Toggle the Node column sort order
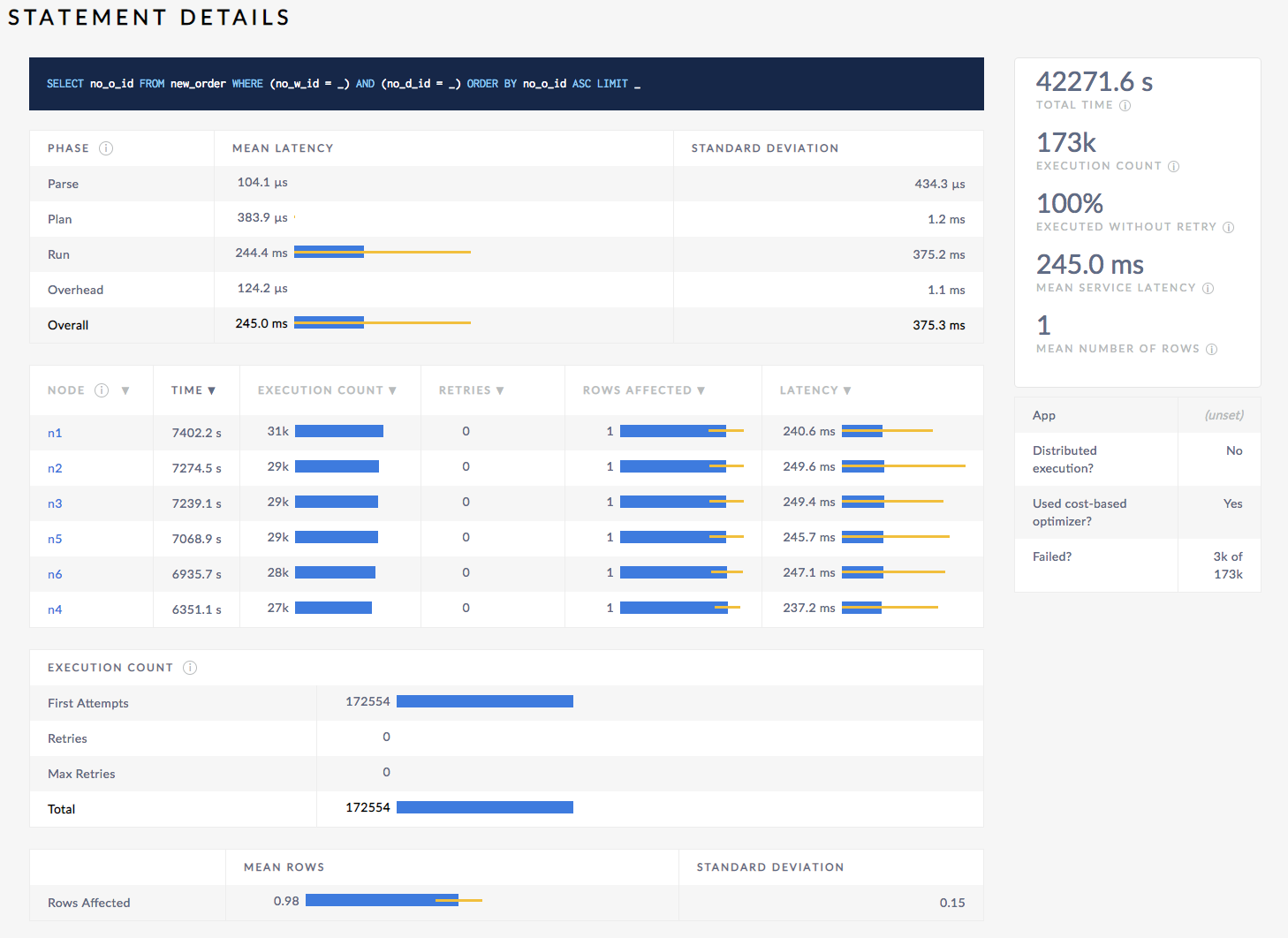 125,390
